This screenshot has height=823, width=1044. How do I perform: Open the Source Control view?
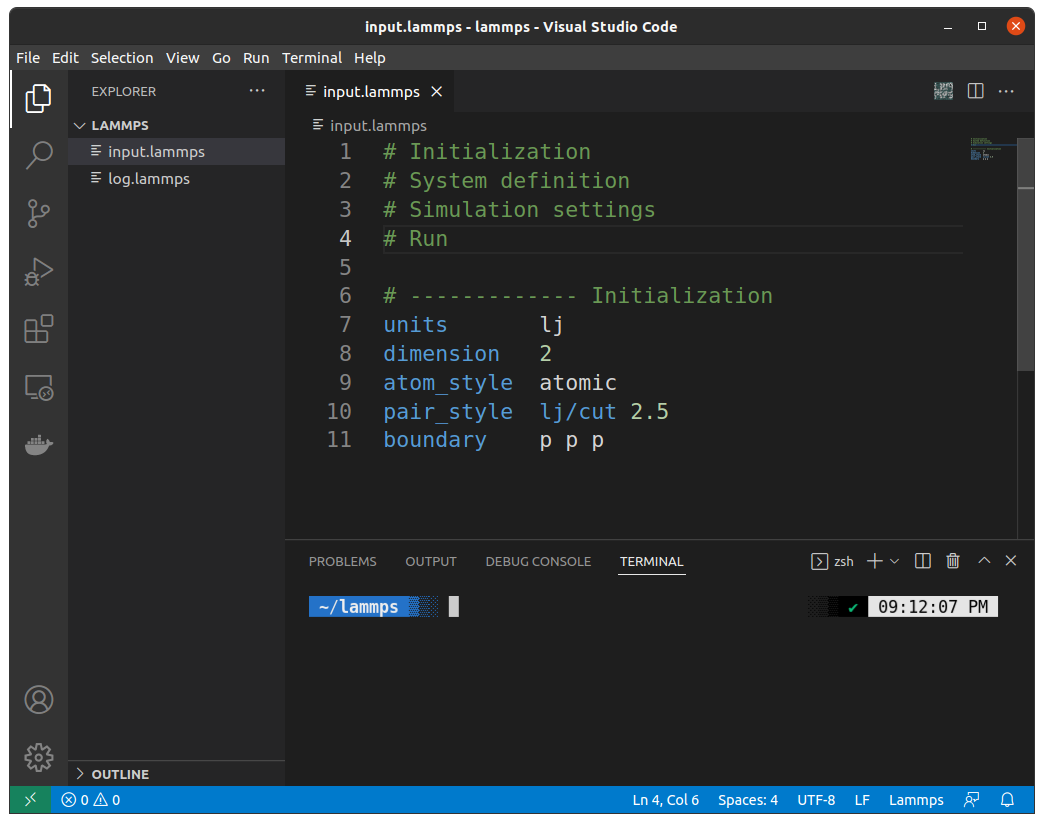click(38, 213)
